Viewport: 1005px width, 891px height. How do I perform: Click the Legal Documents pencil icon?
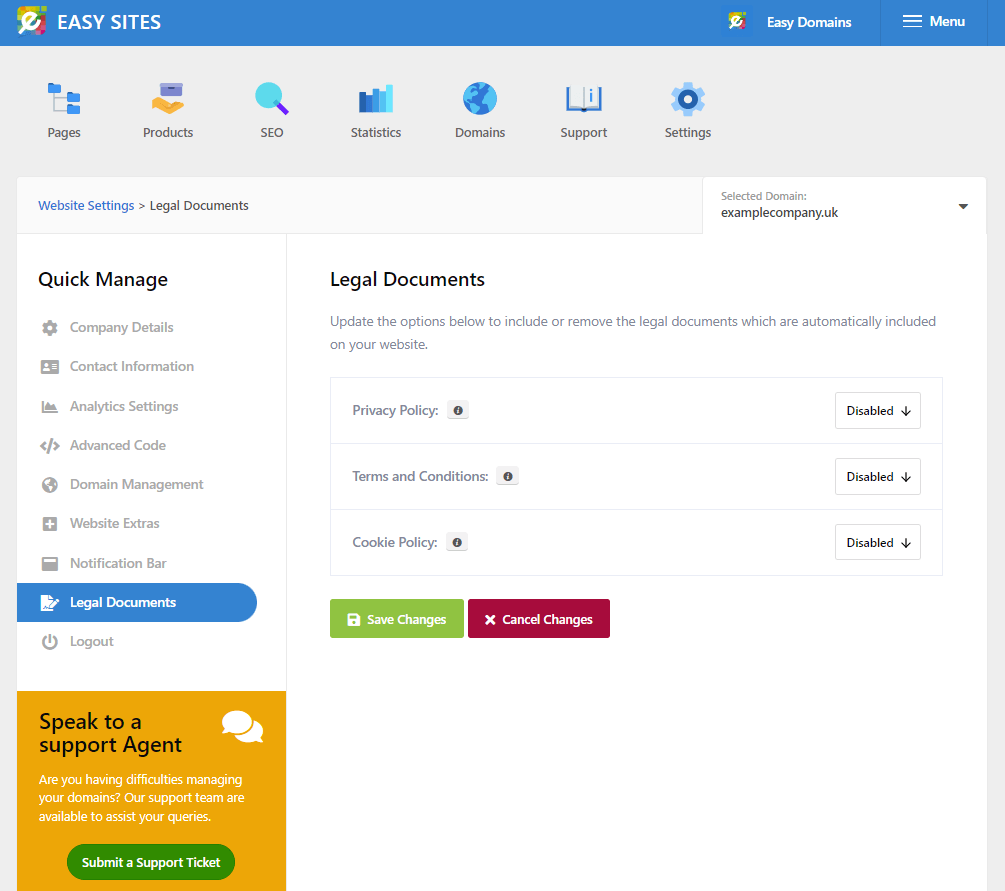click(50, 603)
